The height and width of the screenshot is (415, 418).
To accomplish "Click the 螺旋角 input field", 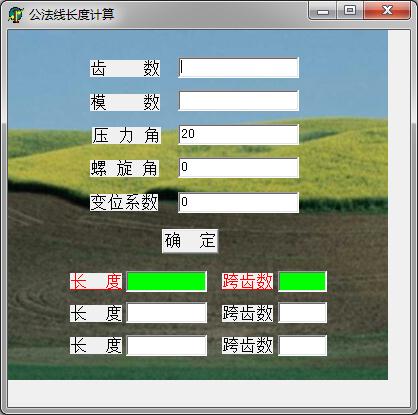I will point(239,168).
